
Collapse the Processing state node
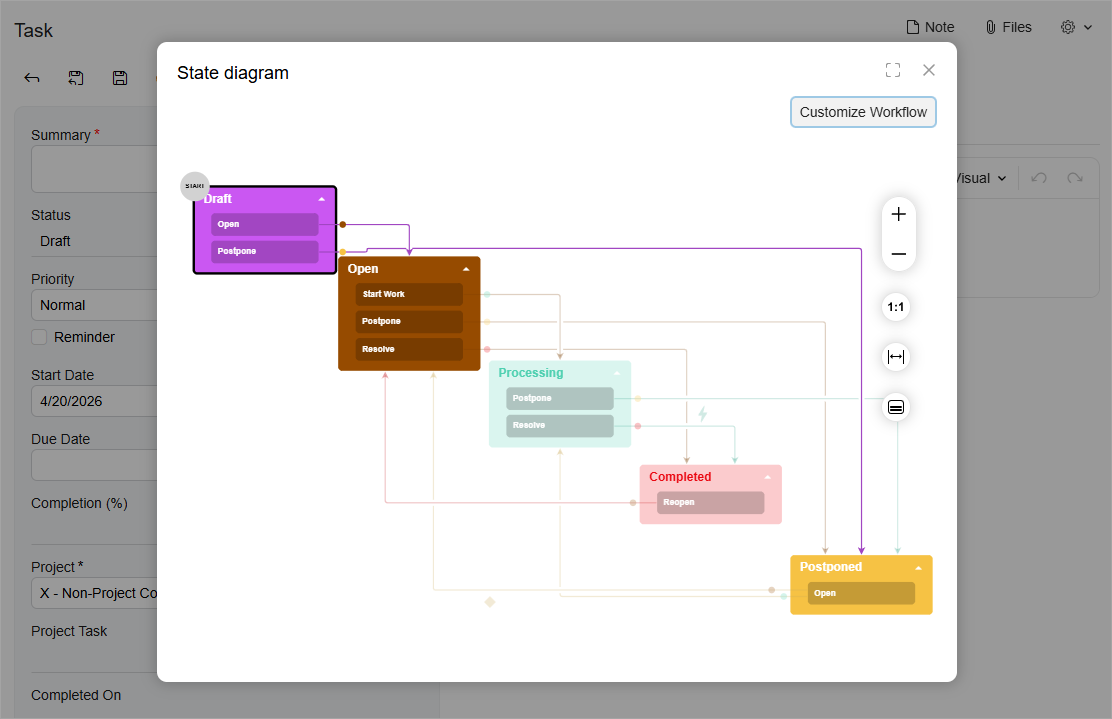[617, 373]
